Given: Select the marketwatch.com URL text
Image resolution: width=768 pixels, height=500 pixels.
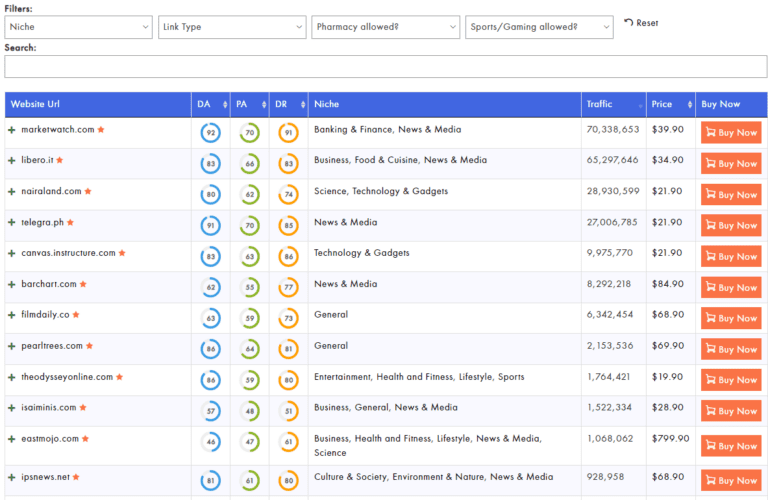Looking at the screenshot, I should [x=57, y=130].
